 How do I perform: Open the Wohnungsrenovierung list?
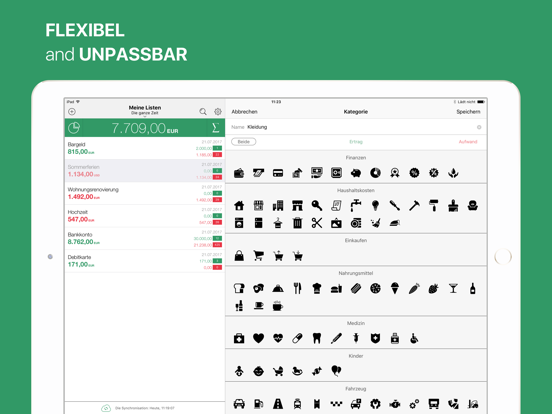[145, 193]
